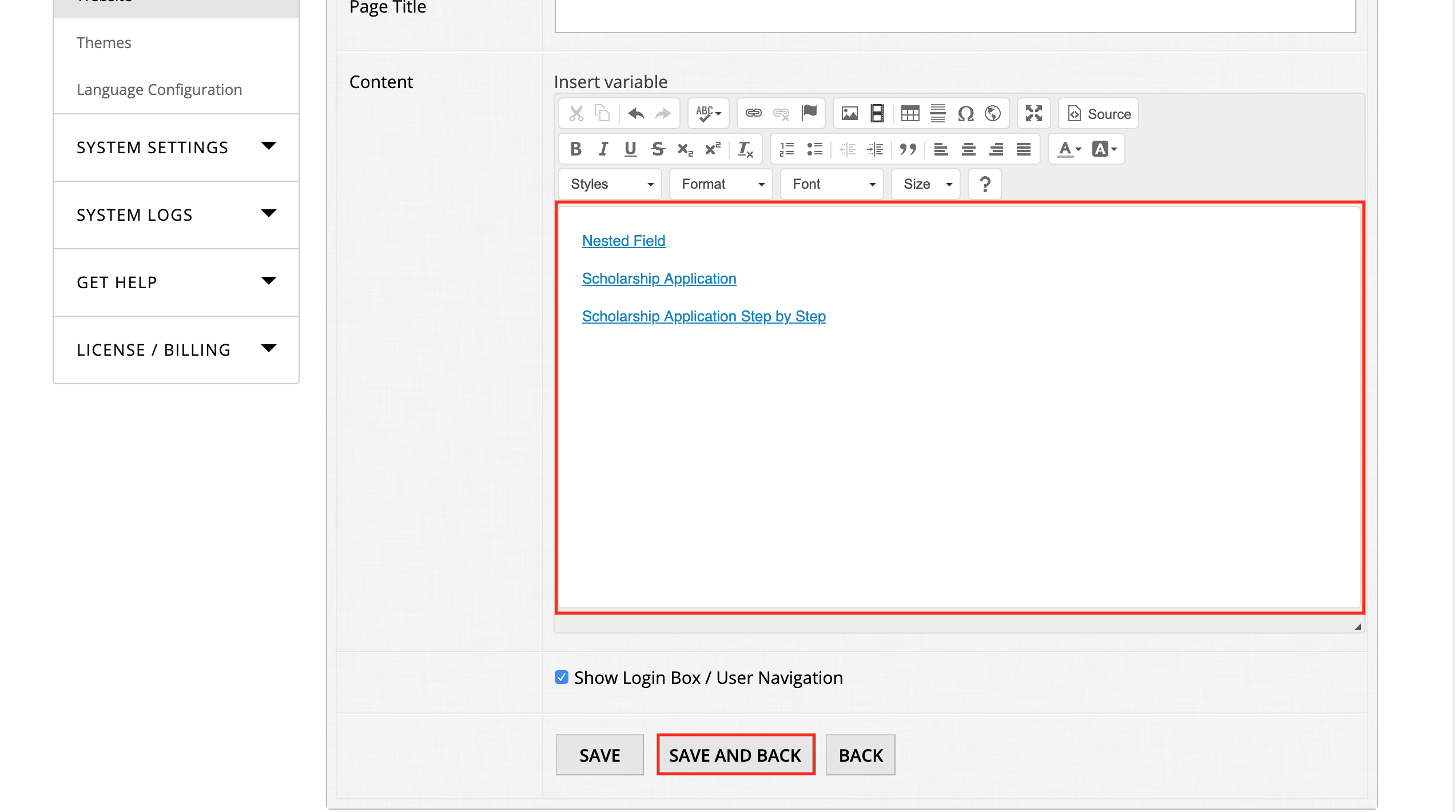Click the Insert variable label
1456x812 pixels.
pos(610,82)
